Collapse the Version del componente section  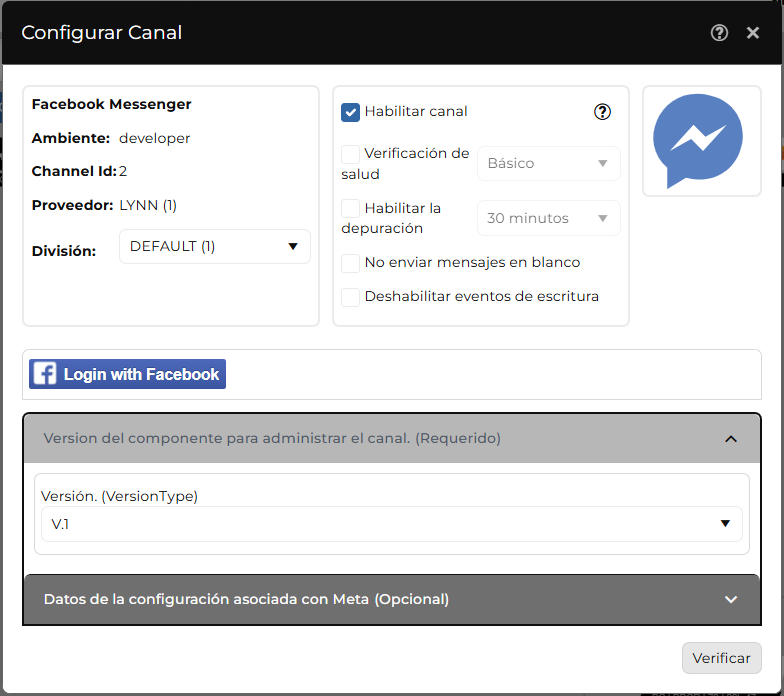392,438
